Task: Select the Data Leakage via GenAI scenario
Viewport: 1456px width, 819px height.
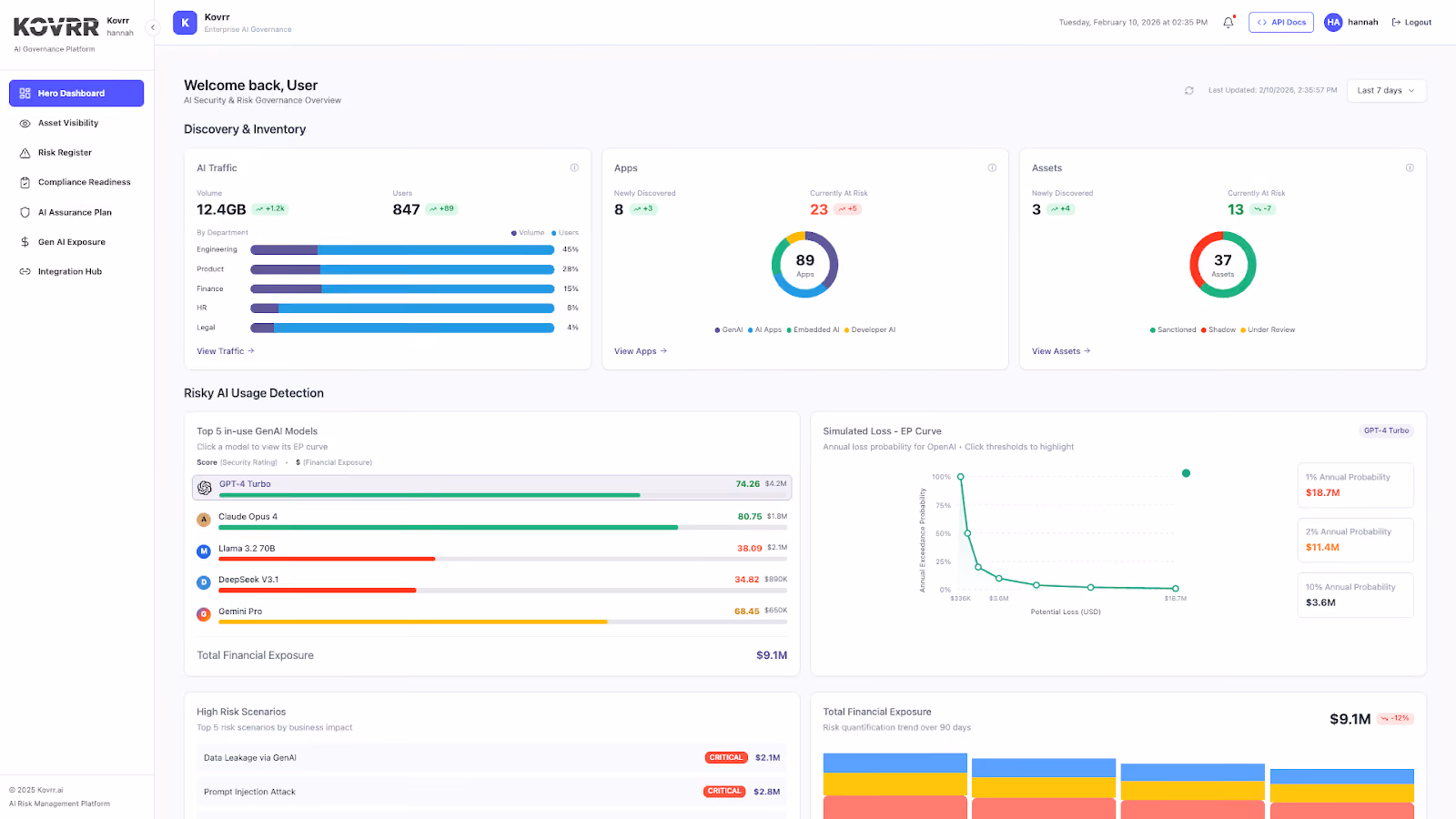Action: click(x=491, y=757)
